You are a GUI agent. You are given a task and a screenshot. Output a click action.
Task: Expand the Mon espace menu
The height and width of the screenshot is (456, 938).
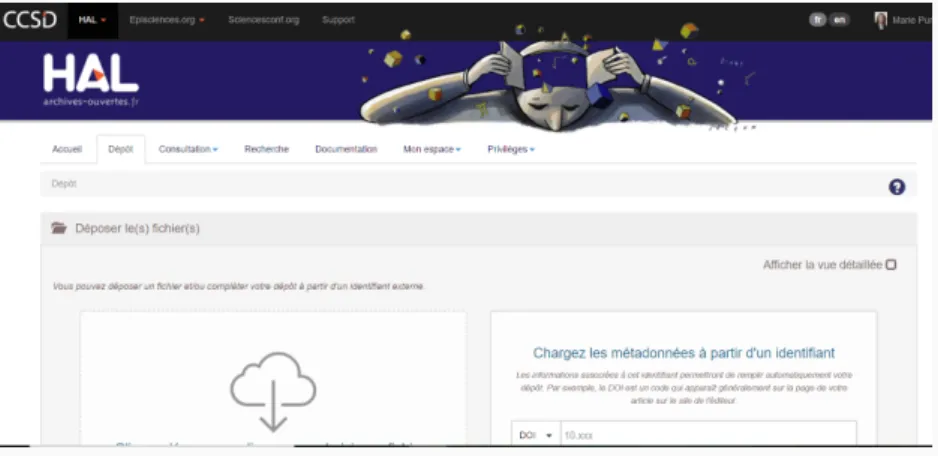[x=432, y=150]
